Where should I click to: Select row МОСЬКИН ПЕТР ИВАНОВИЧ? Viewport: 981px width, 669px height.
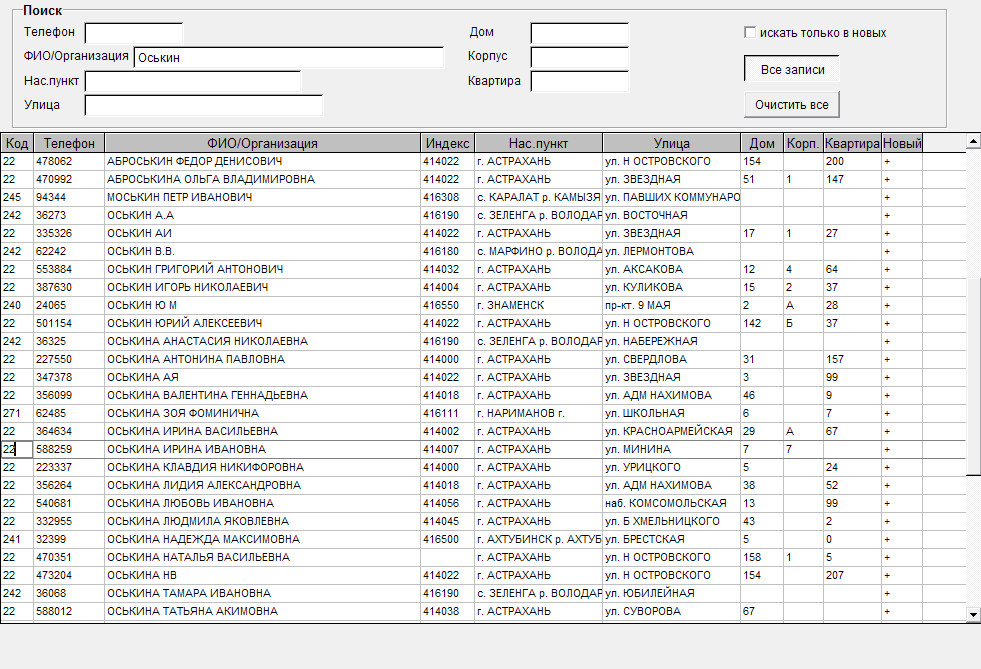coord(483,198)
